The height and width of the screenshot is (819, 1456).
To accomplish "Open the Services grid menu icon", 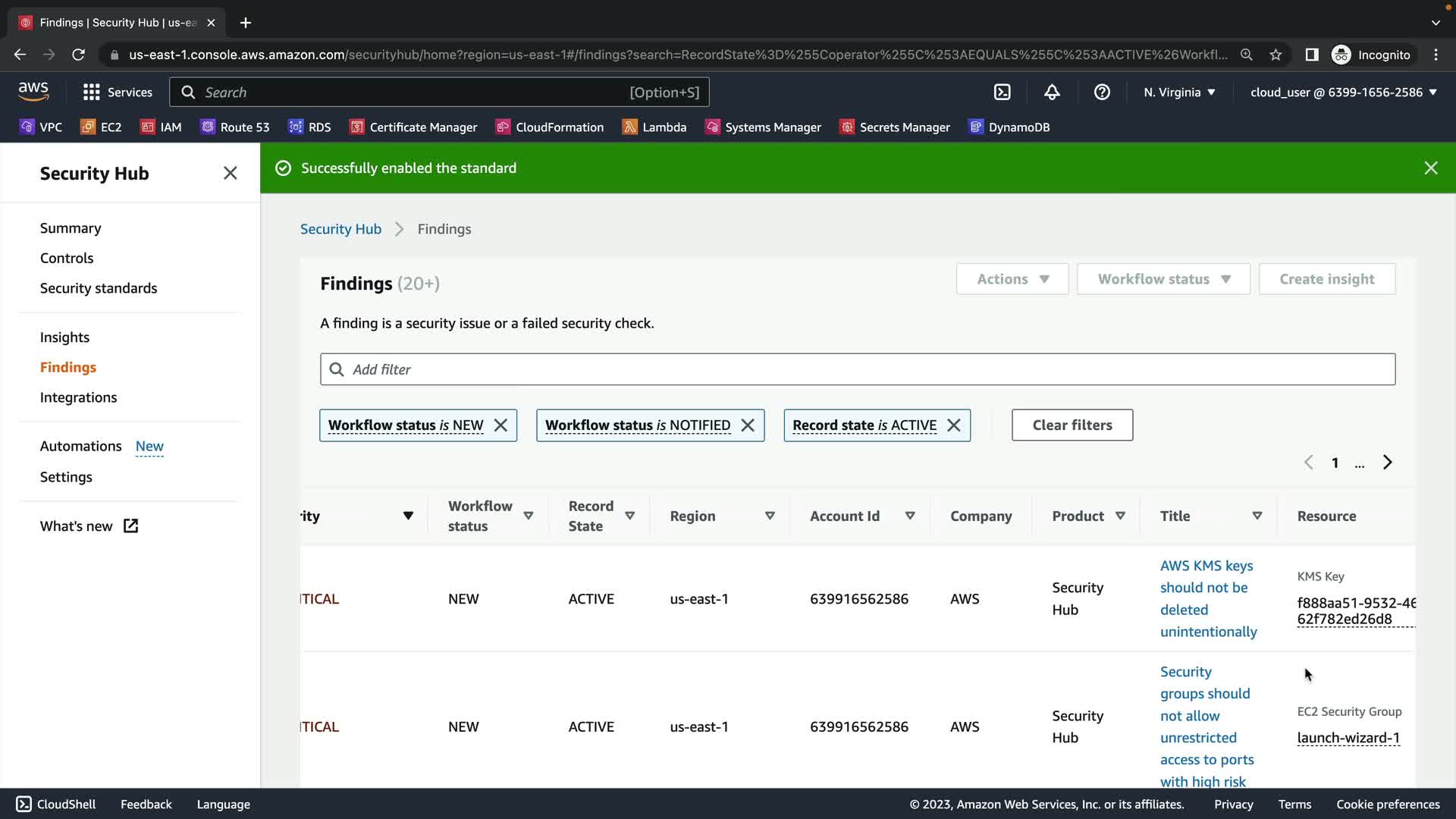I will tap(92, 92).
